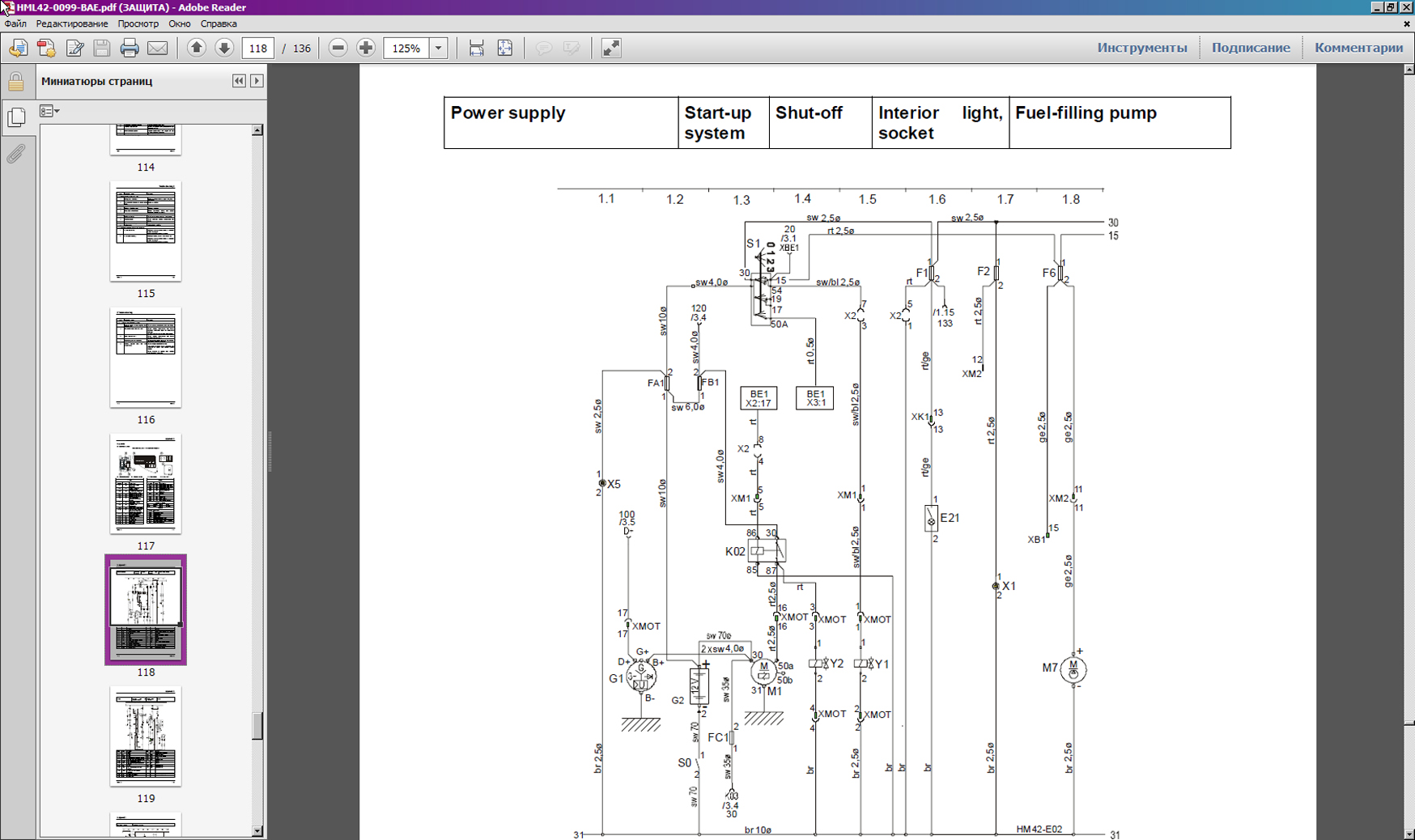Select page 119 thumbnail
The width and height of the screenshot is (1415, 840).
pyautogui.click(x=146, y=736)
